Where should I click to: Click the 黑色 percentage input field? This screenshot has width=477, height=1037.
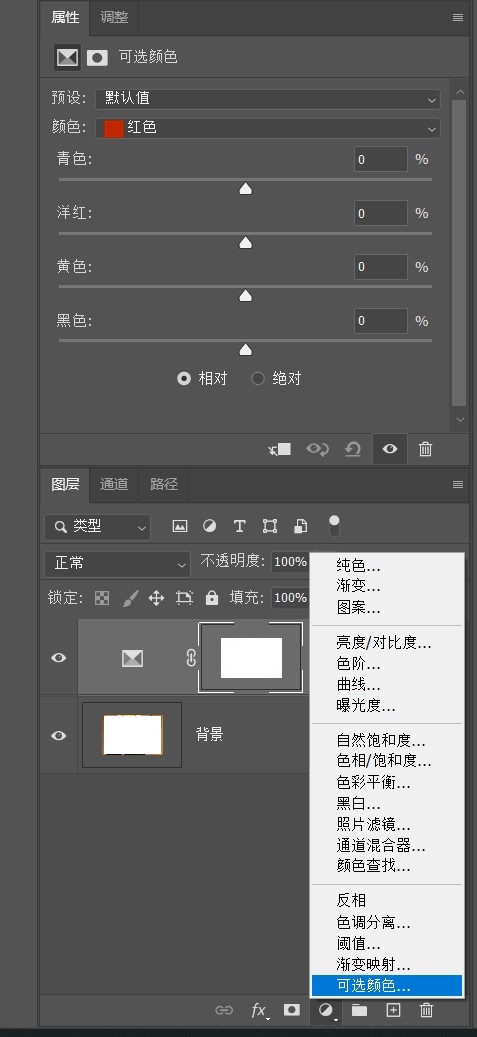(381, 321)
